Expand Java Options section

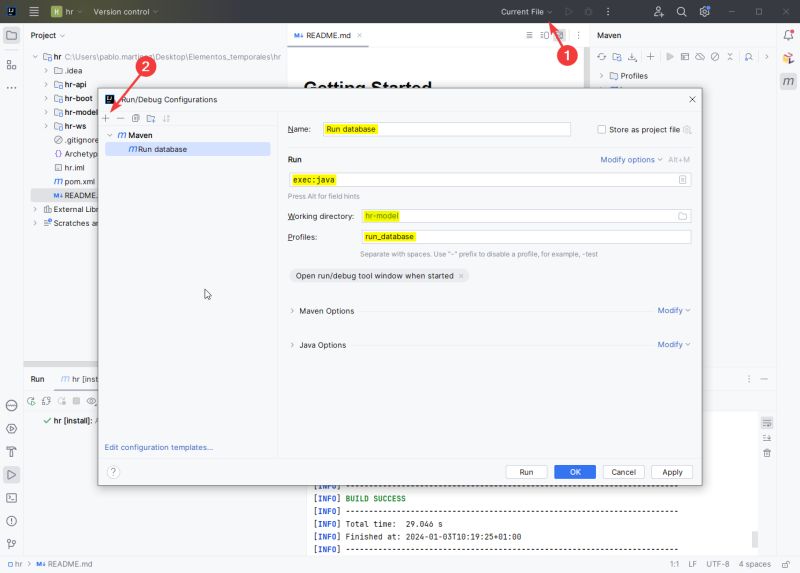292,345
